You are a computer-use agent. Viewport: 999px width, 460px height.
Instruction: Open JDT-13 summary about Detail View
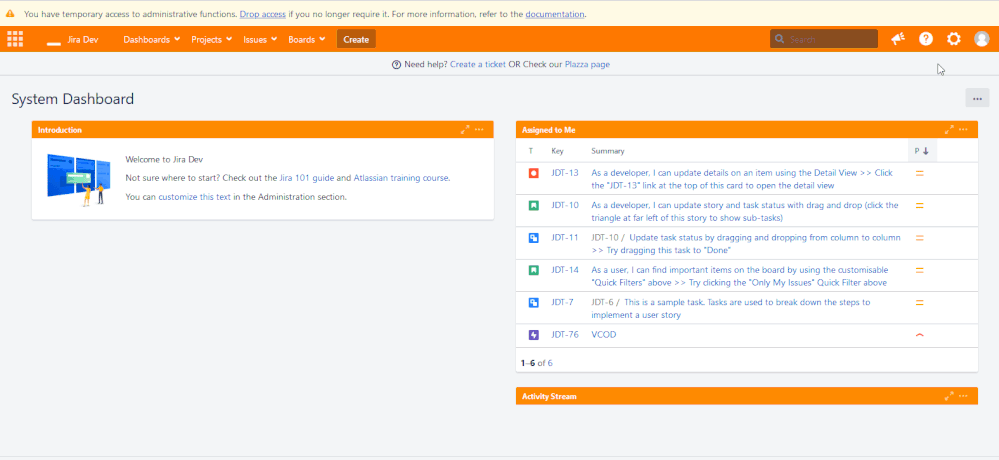(742, 179)
